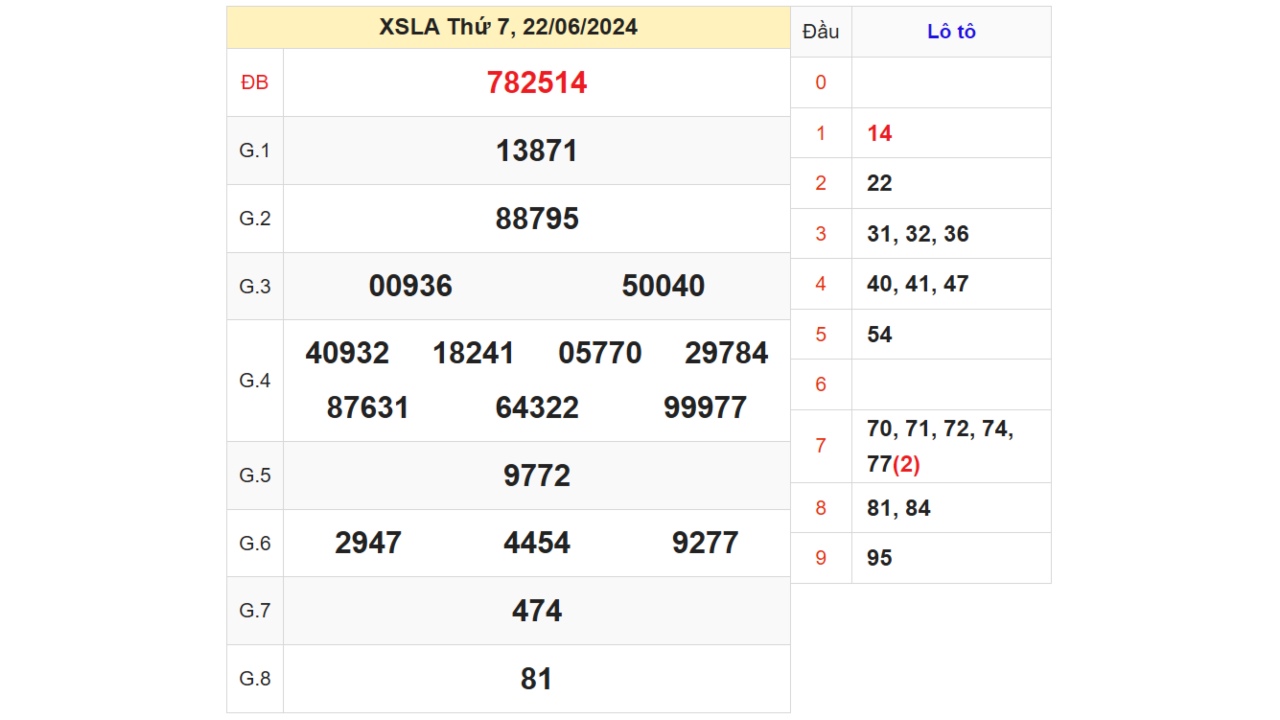Click lô tô value 22

click(880, 183)
